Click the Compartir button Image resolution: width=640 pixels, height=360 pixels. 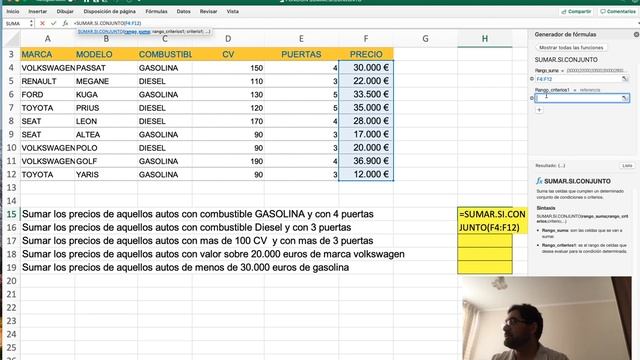[576, 11]
